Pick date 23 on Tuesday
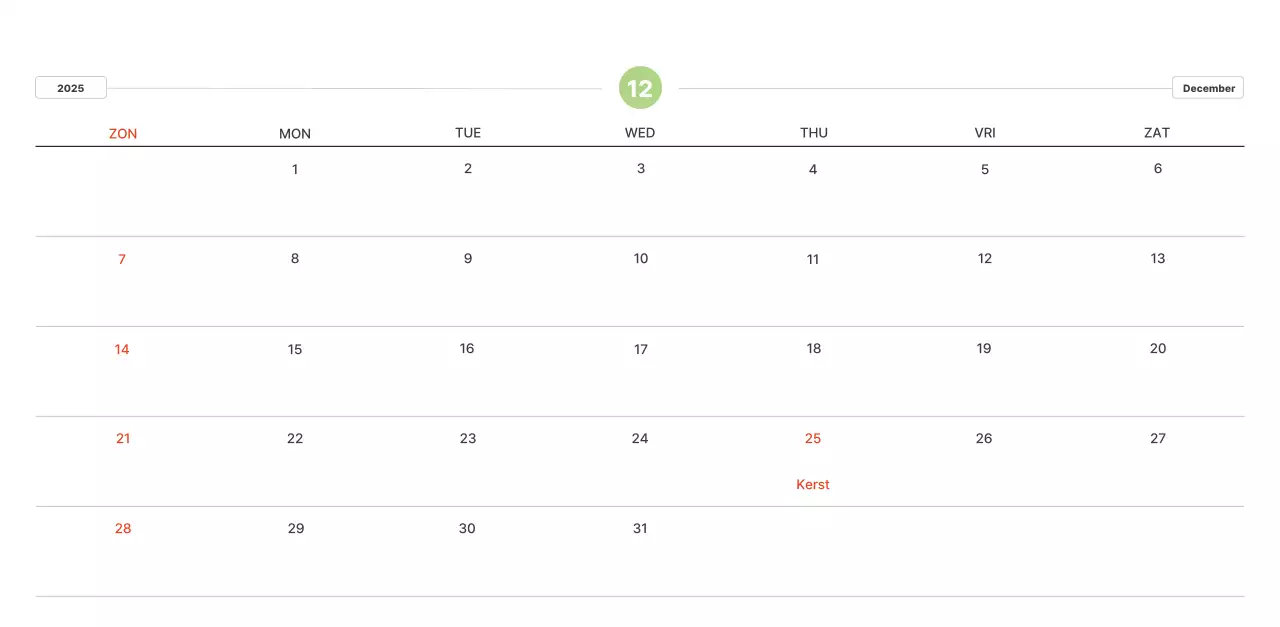Image resolution: width=1280 pixels, height=627 pixels. pos(468,439)
